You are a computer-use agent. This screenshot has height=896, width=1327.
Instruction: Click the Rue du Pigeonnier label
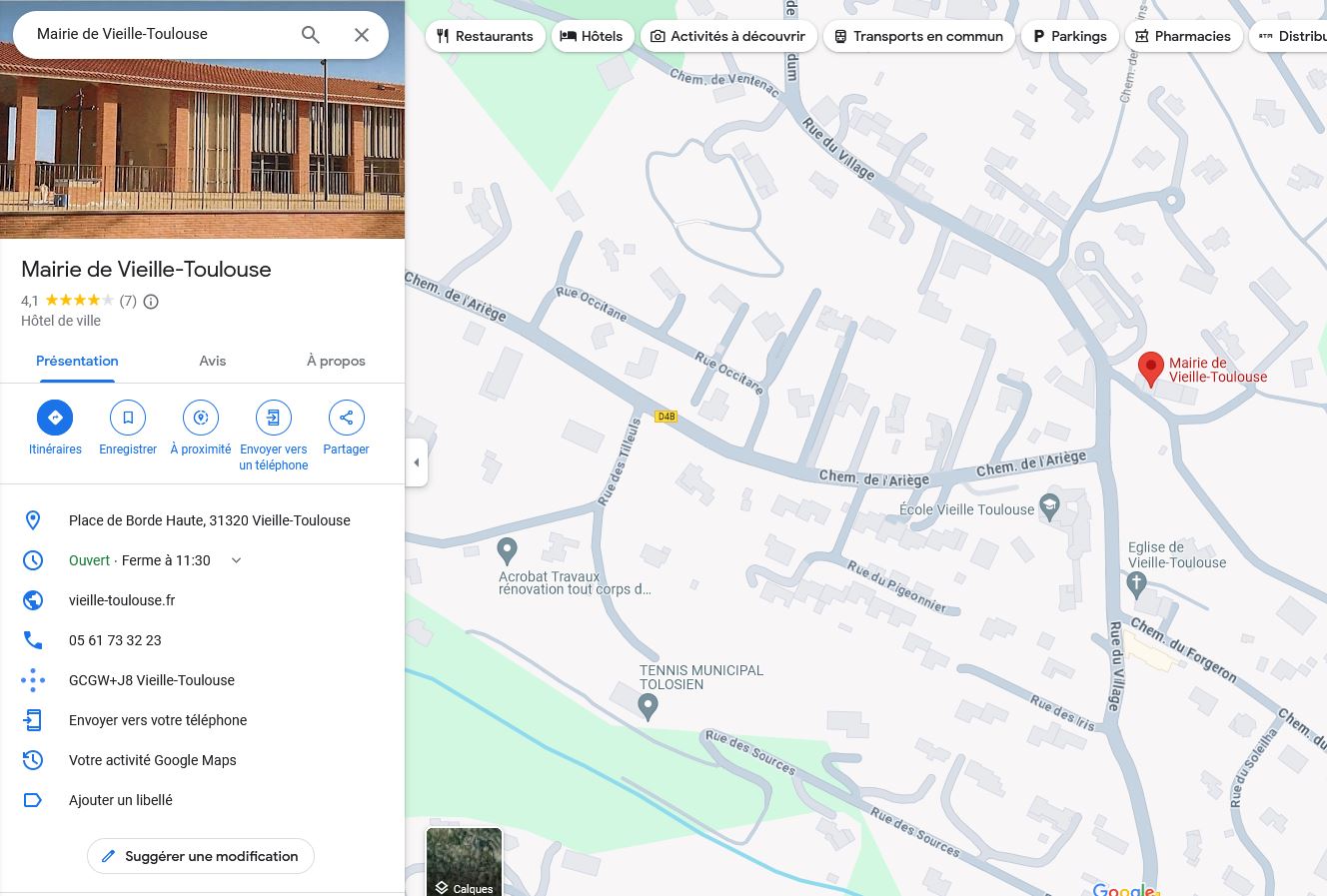point(896,587)
